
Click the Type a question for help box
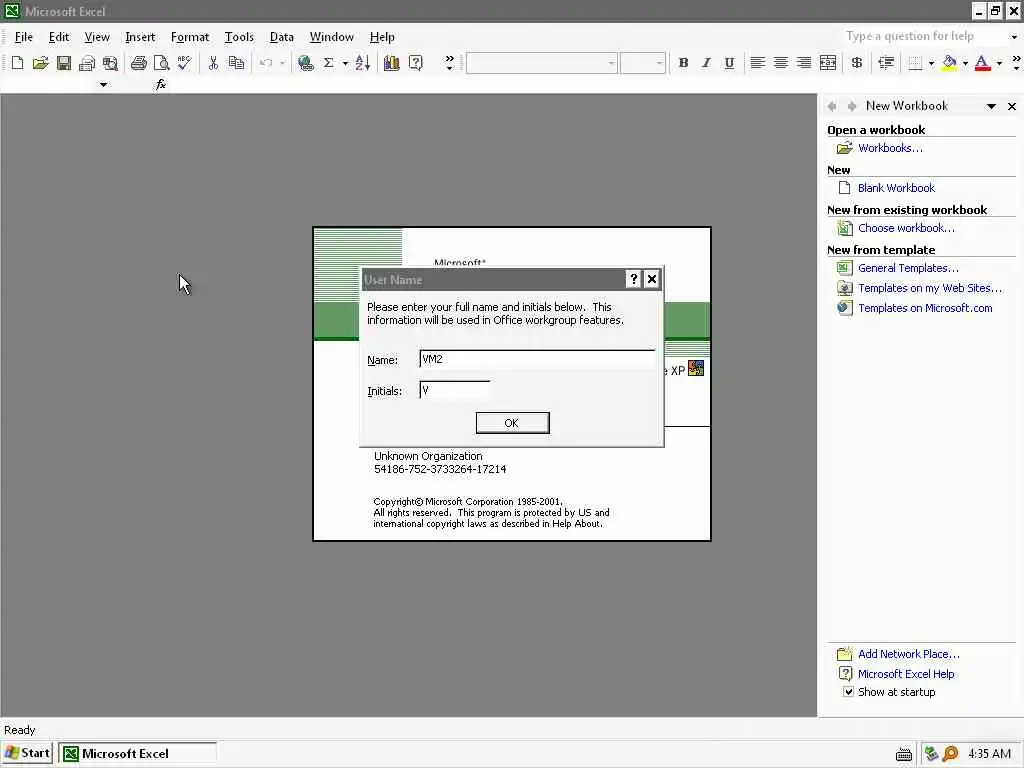926,37
